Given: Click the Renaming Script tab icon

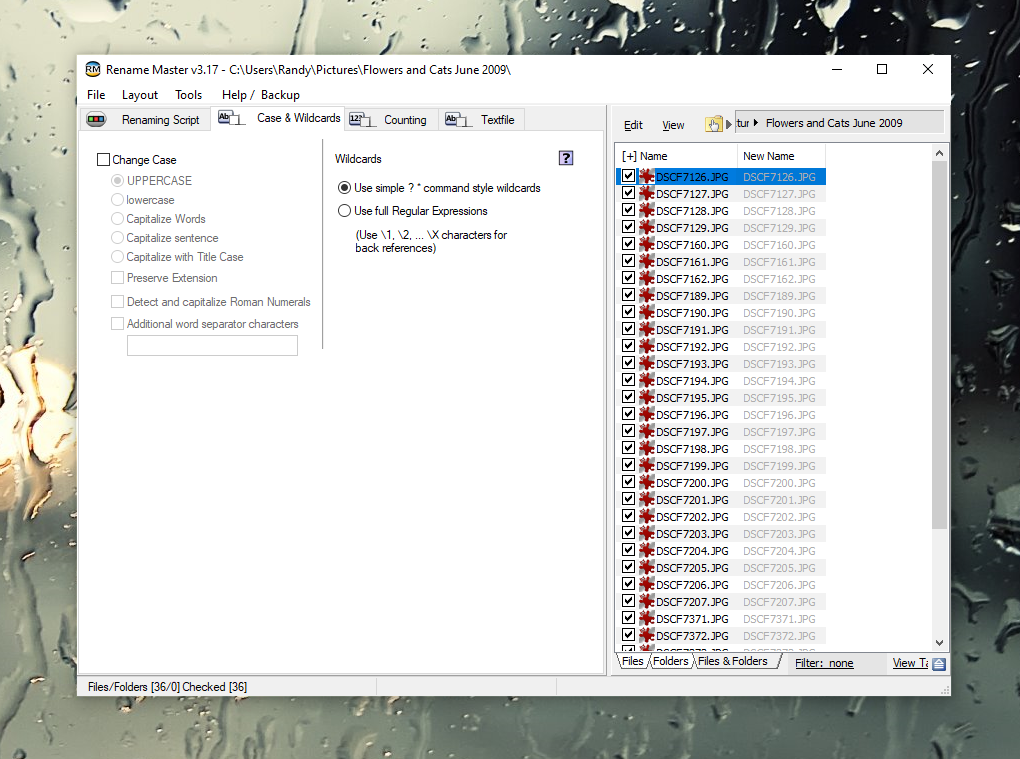Looking at the screenshot, I should (x=96, y=120).
